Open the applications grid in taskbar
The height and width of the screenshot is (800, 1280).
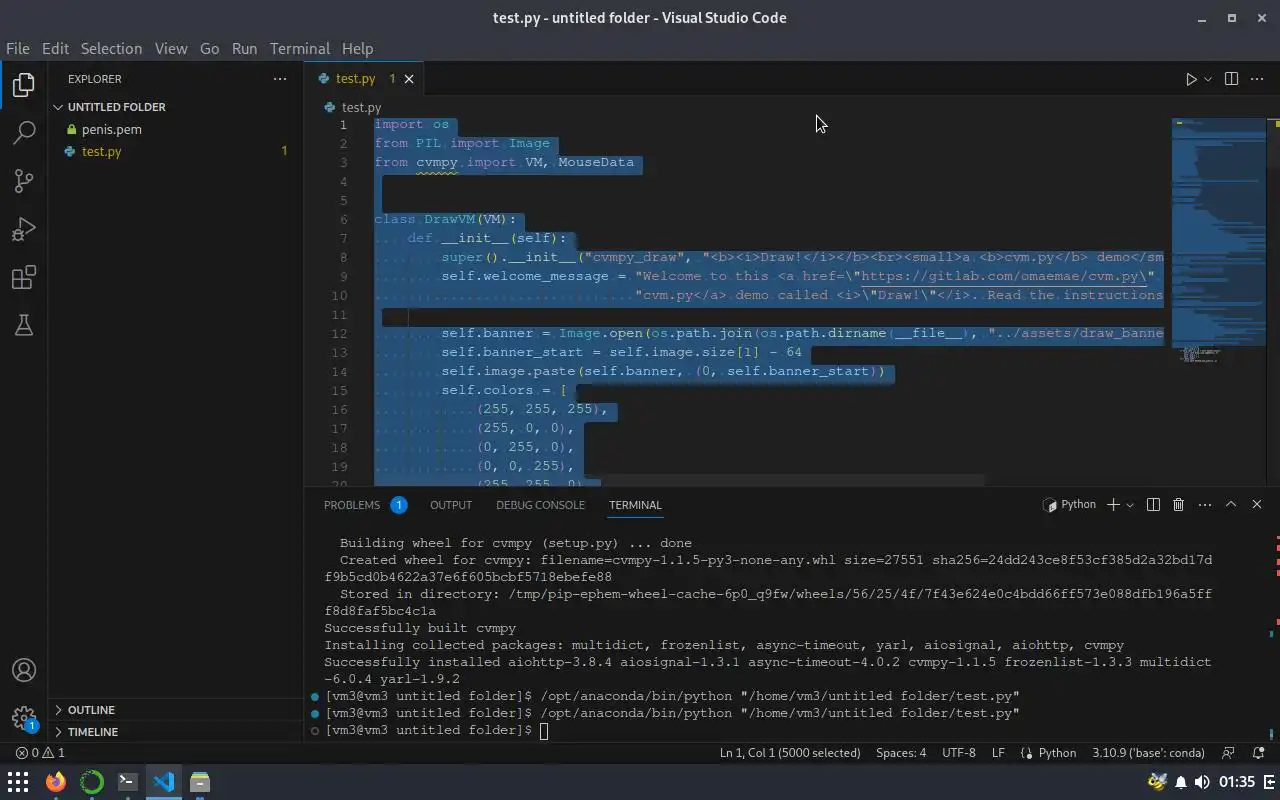point(18,782)
